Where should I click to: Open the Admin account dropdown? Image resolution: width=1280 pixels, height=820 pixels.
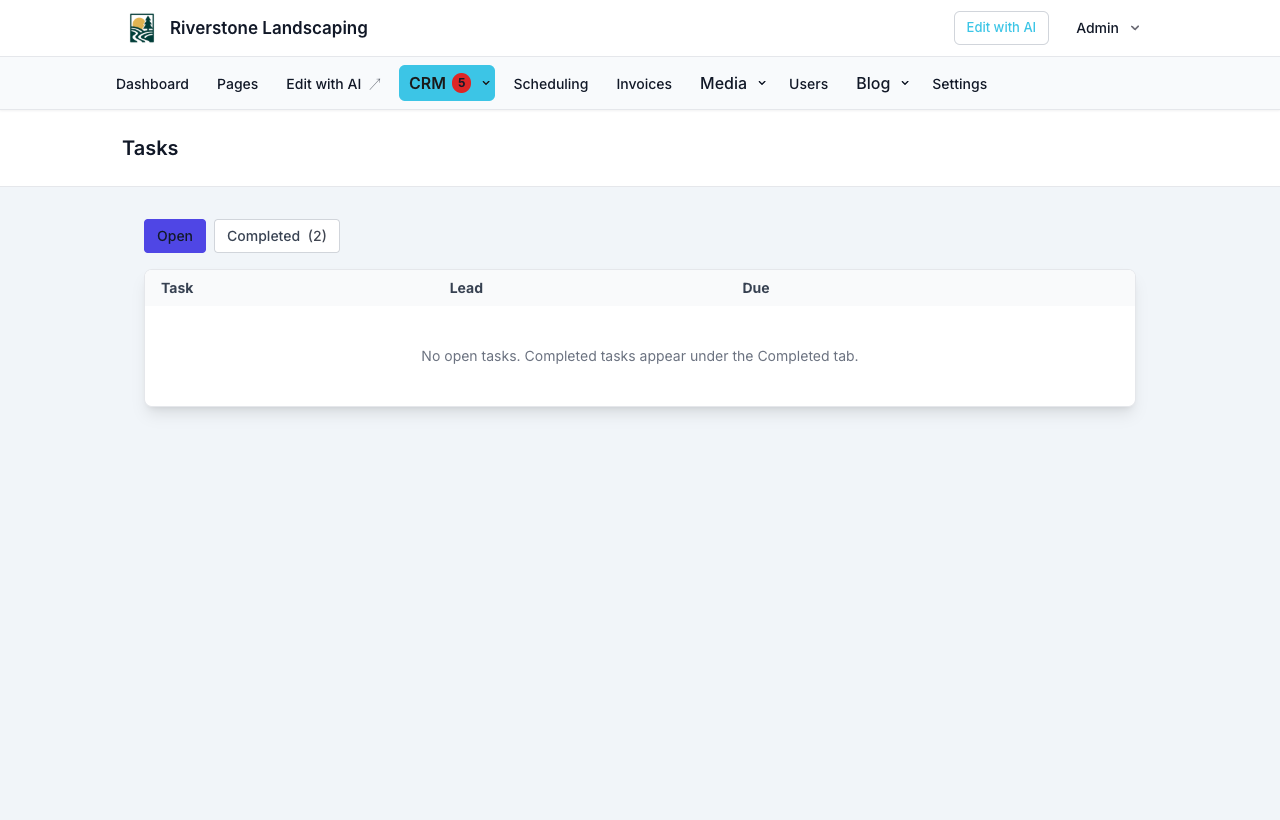pos(1108,28)
